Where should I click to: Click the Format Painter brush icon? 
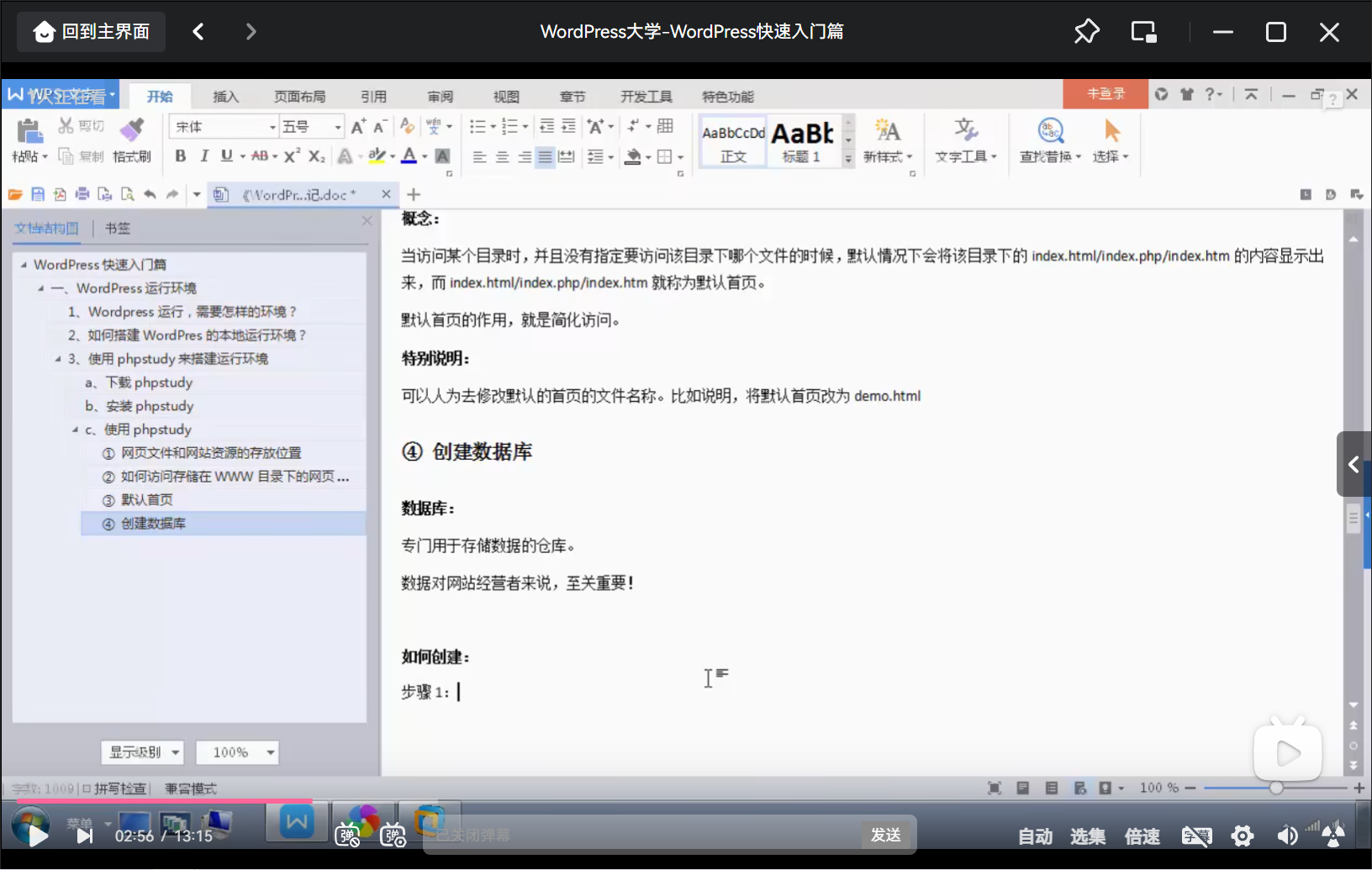131,129
